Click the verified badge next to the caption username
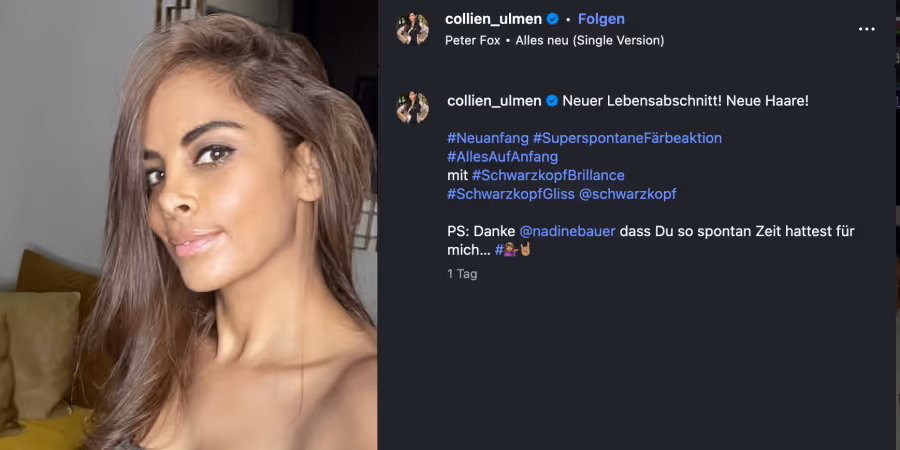The height and width of the screenshot is (450, 900). click(552, 101)
